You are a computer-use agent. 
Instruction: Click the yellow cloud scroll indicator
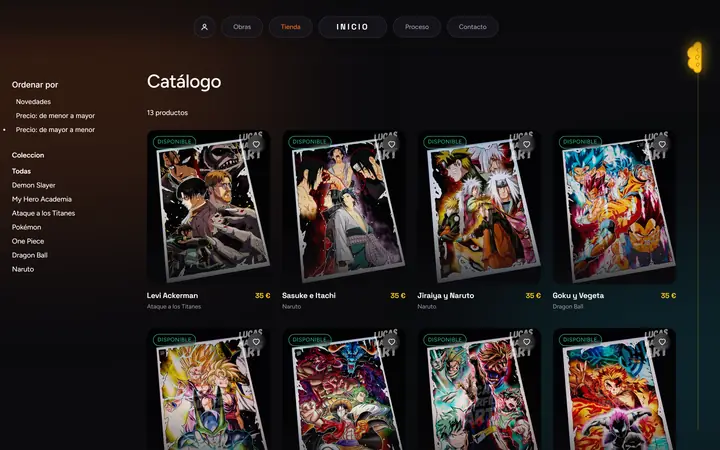(695, 57)
